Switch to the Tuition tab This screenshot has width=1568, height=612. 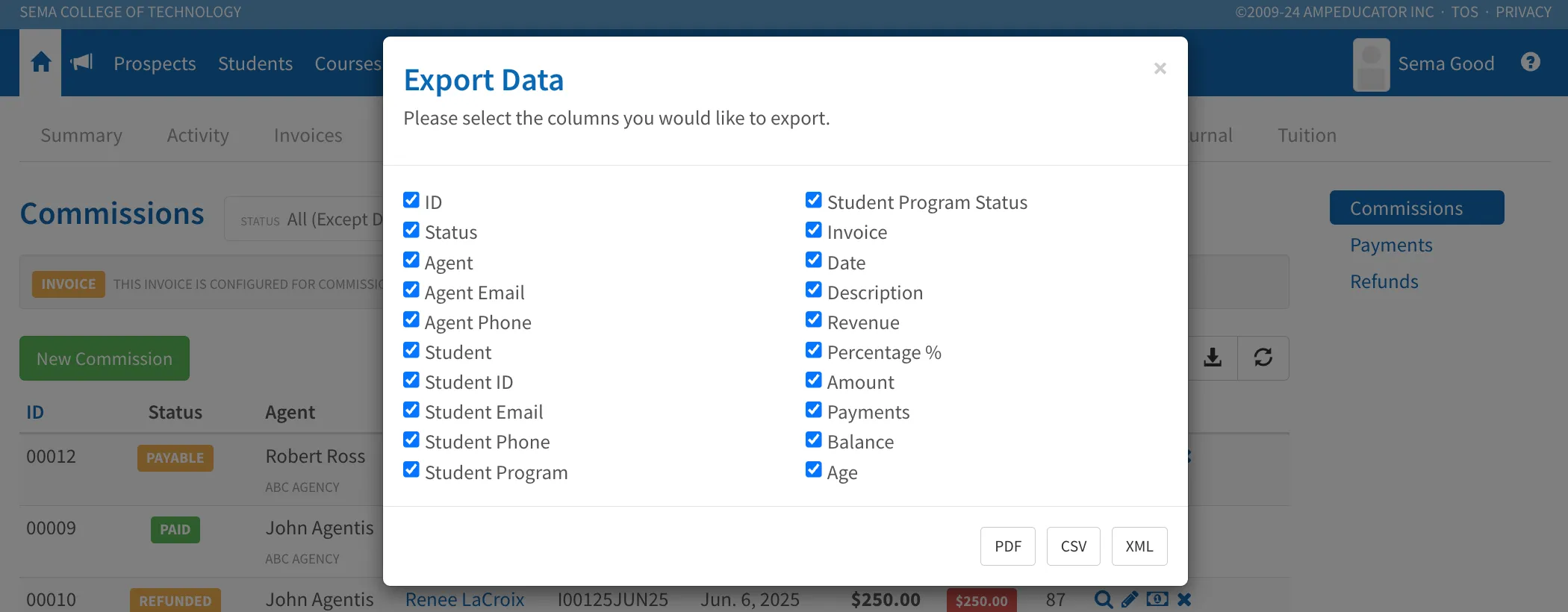tap(1307, 135)
